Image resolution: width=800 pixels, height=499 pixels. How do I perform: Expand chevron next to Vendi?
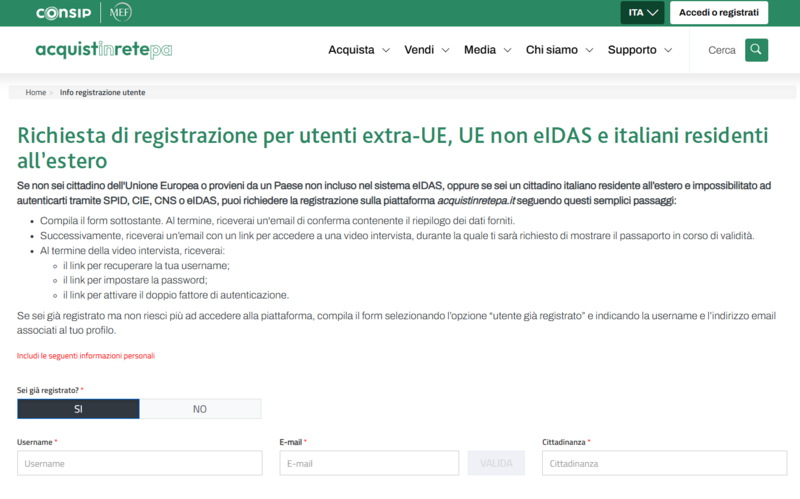(x=445, y=51)
